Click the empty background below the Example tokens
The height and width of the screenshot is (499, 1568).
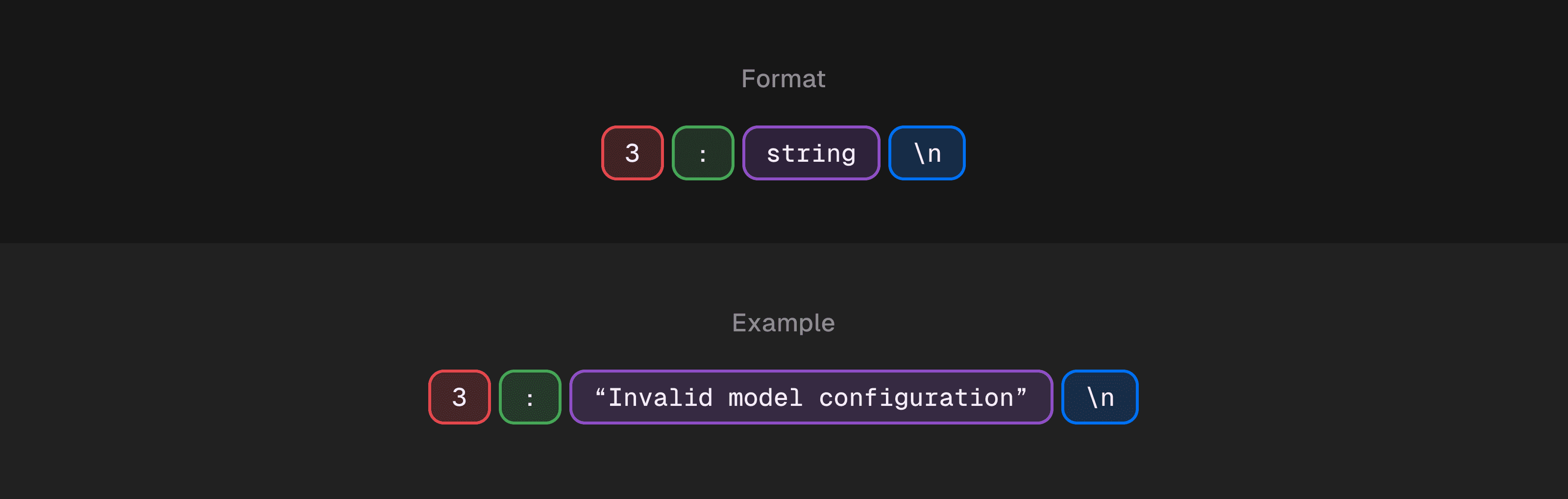[x=783, y=466]
